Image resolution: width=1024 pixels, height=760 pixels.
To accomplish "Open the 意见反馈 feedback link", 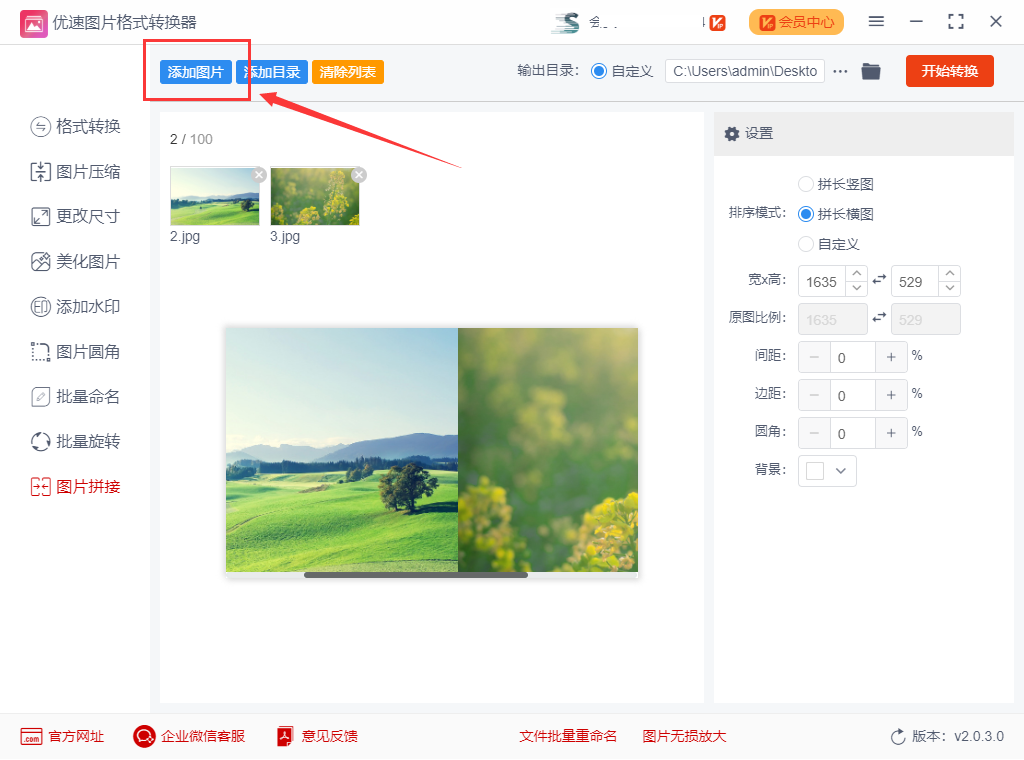I will pyautogui.click(x=317, y=736).
